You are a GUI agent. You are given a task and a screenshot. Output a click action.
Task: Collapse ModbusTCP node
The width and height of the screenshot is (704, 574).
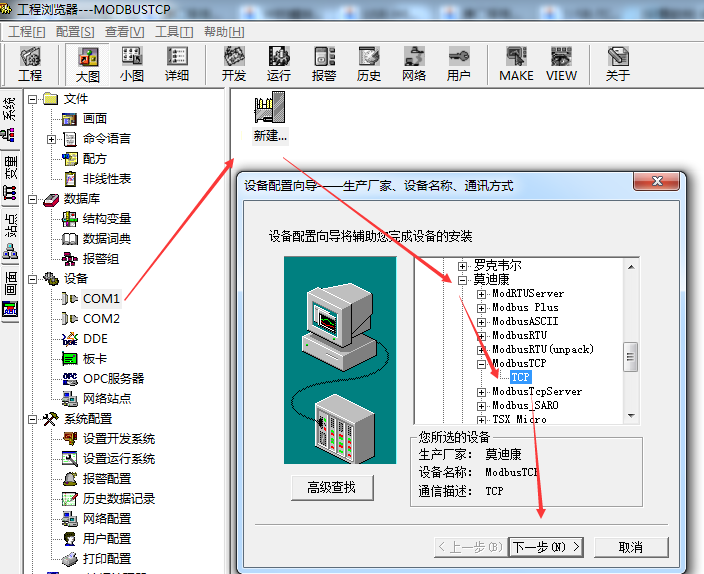click(481, 364)
